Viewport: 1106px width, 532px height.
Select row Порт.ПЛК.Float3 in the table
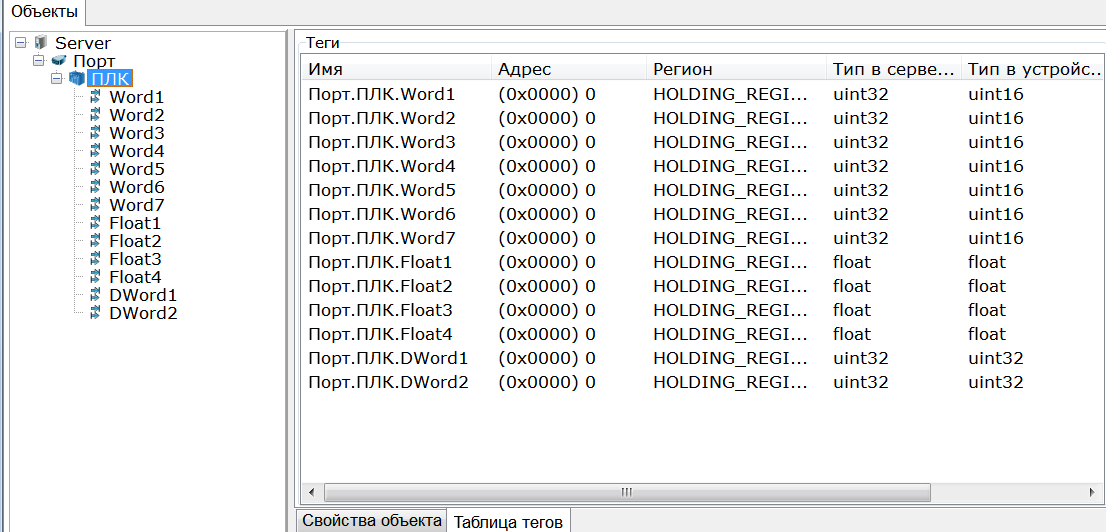381,310
